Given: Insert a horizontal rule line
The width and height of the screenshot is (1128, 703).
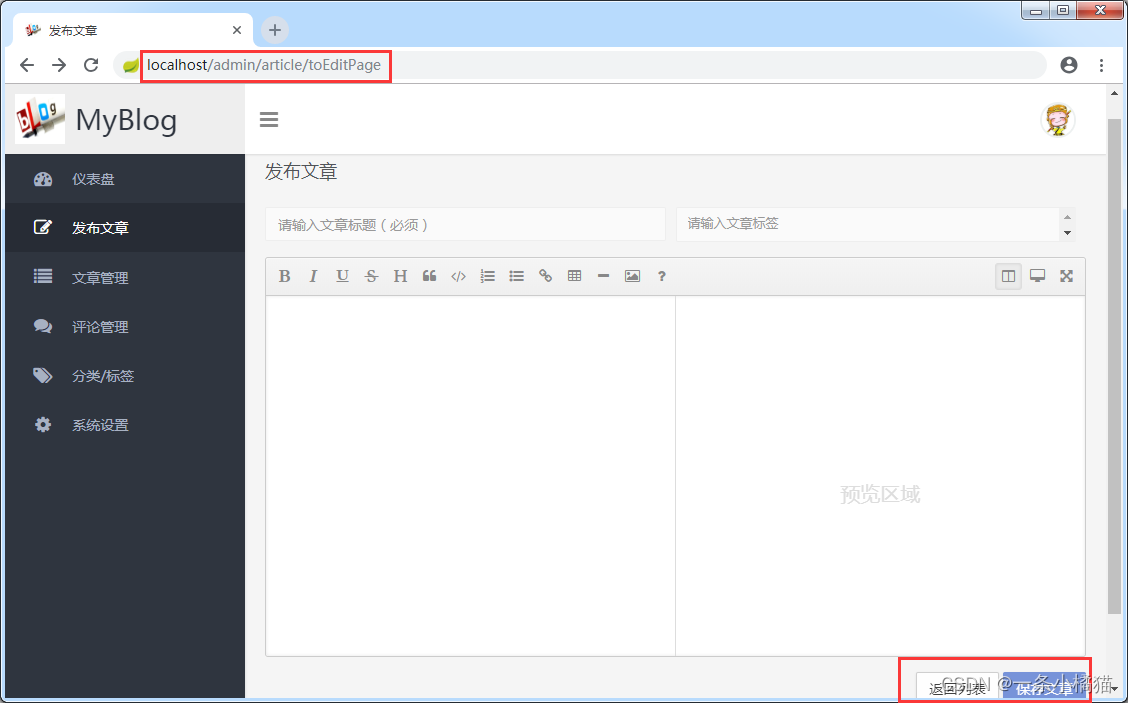Looking at the screenshot, I should [x=604, y=276].
